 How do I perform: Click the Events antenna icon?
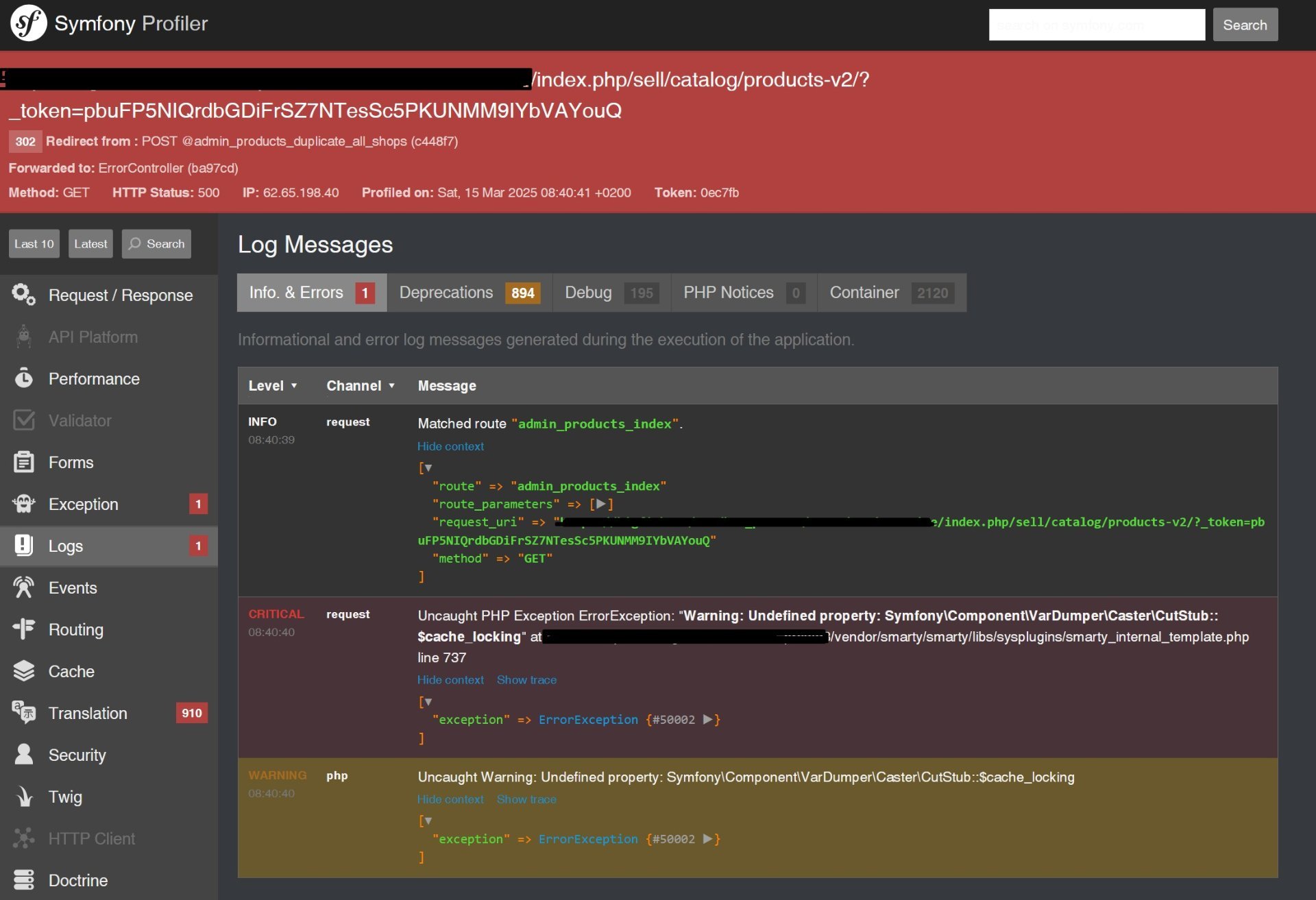tap(23, 587)
